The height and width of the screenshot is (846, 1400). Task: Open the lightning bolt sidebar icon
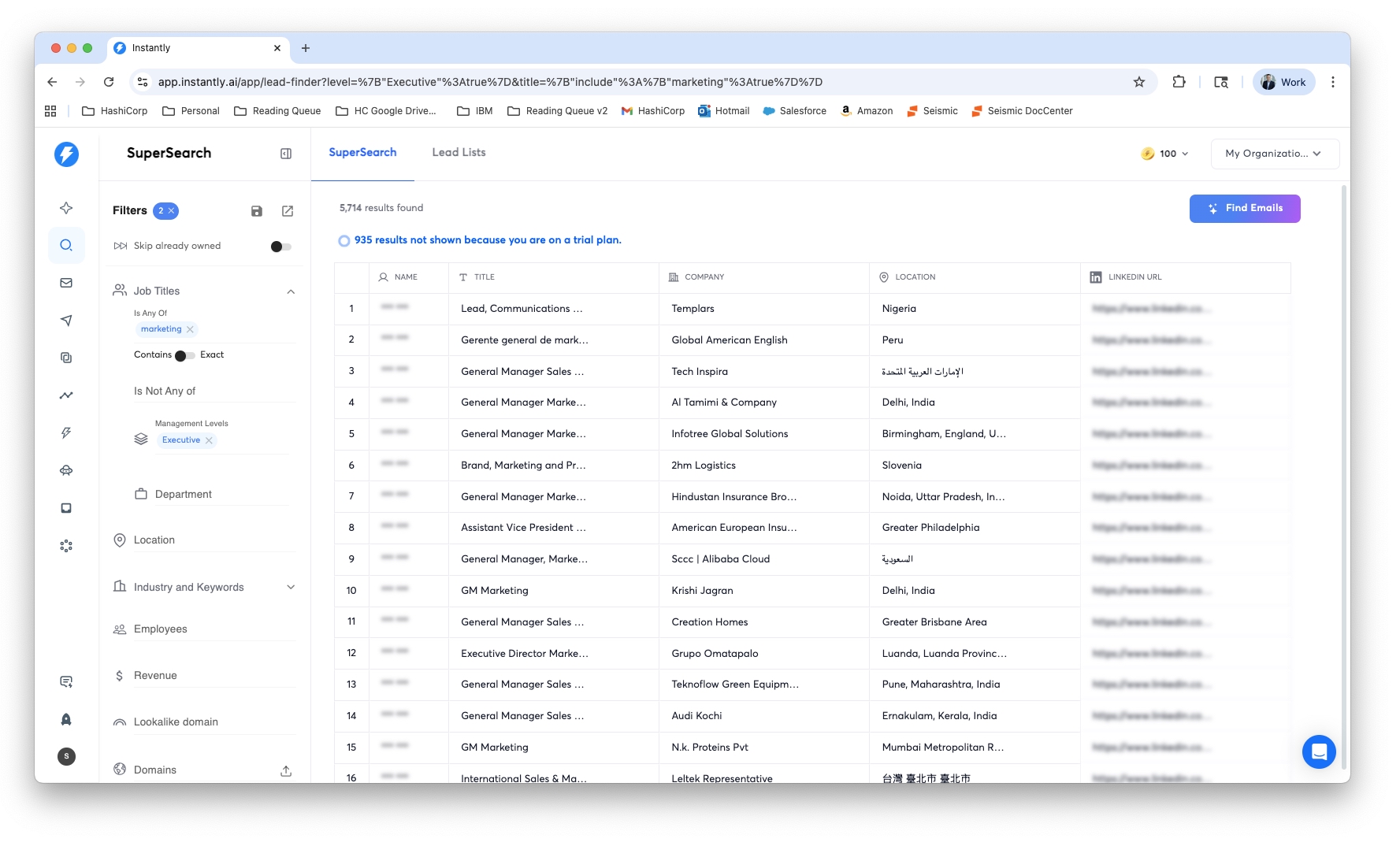click(66, 432)
